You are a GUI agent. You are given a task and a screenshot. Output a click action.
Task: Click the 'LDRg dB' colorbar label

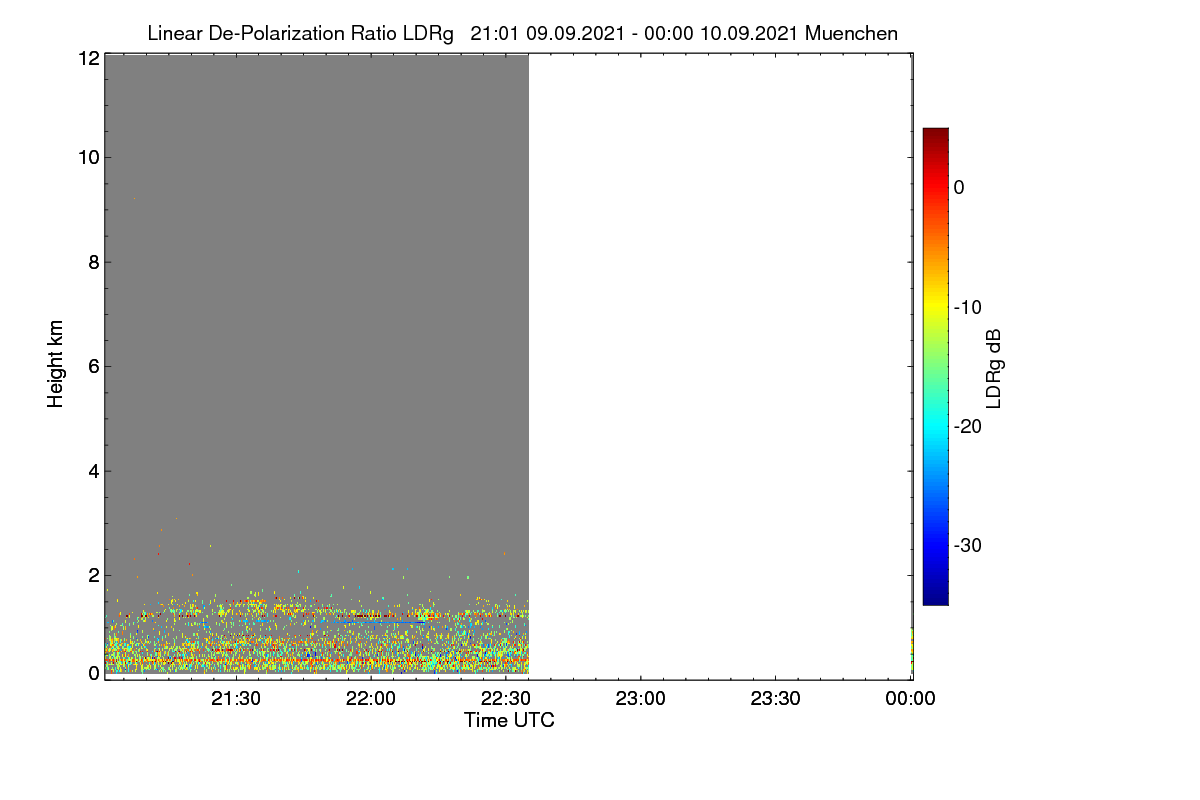pyautogui.click(x=994, y=367)
